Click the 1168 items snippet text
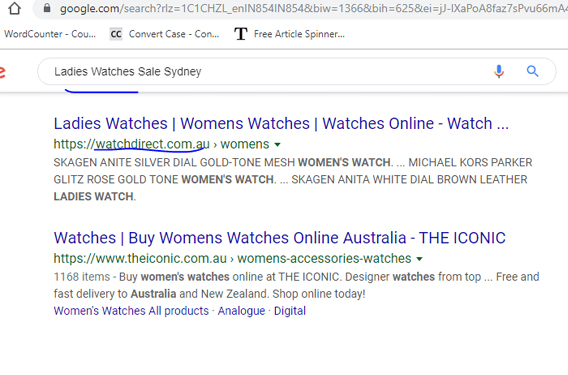568x375 pixels. pyautogui.click(x=296, y=285)
